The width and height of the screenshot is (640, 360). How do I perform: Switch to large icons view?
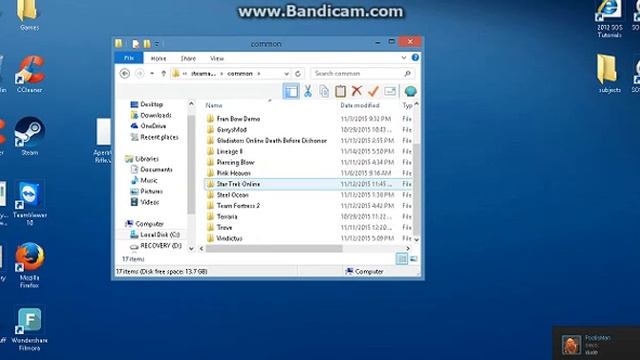[413, 259]
